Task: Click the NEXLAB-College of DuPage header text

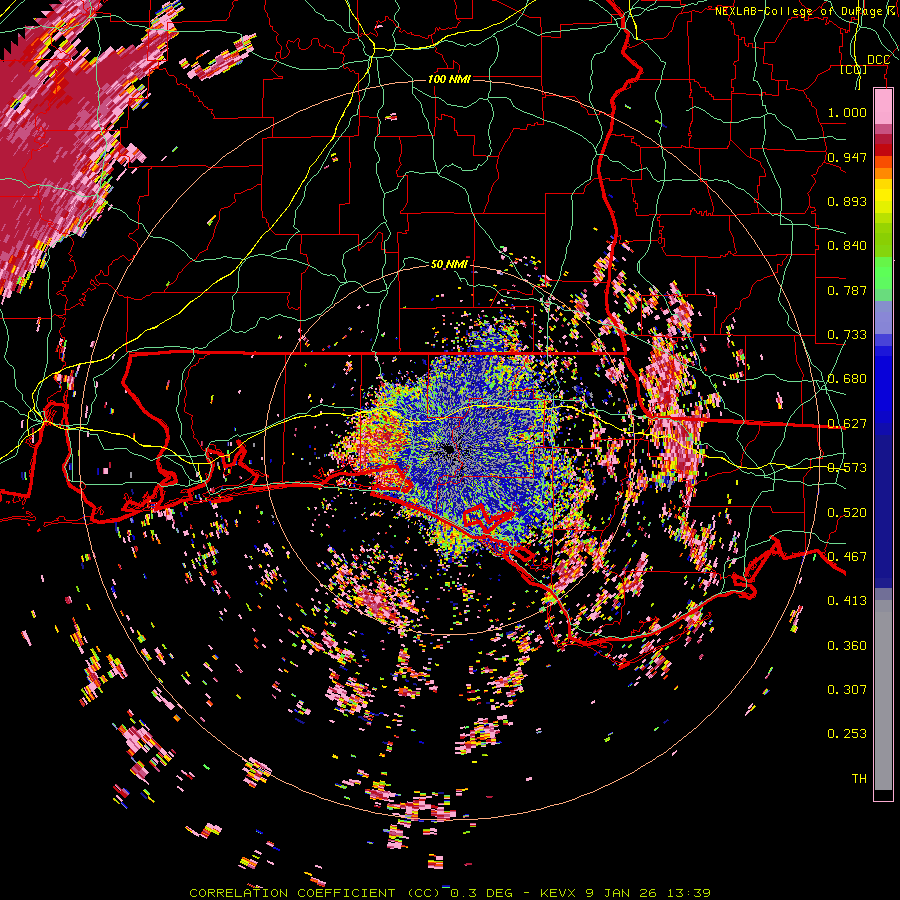Action: coord(801,11)
